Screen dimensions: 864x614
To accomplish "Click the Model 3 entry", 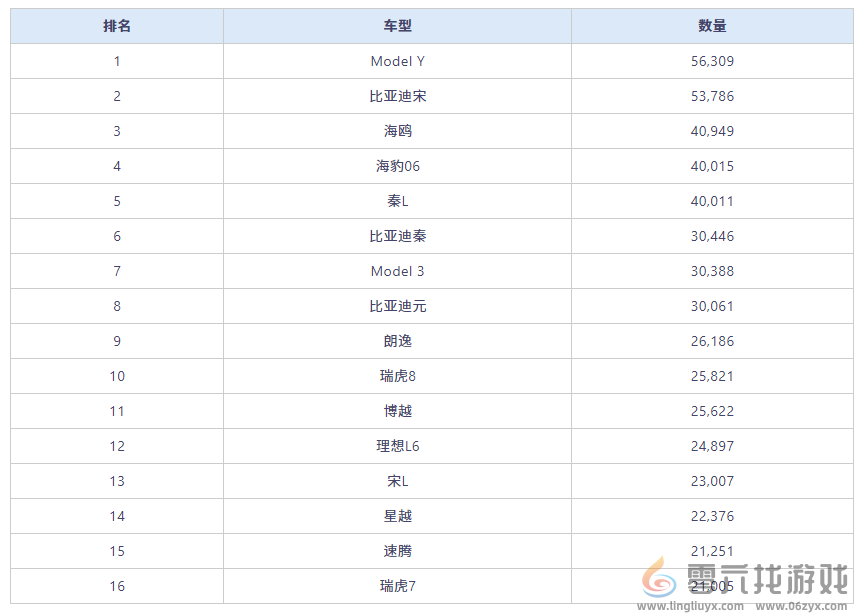I will point(398,271).
